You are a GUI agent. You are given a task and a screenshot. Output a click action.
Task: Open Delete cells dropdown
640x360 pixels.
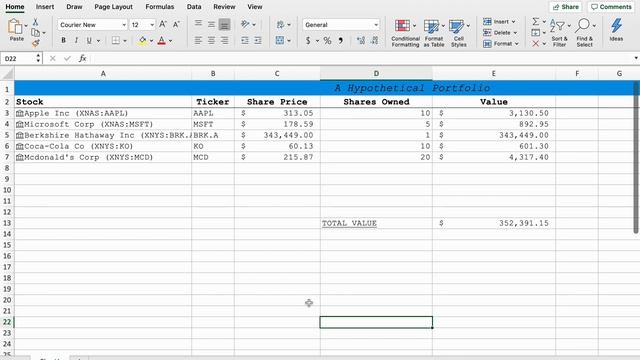pos(500,33)
